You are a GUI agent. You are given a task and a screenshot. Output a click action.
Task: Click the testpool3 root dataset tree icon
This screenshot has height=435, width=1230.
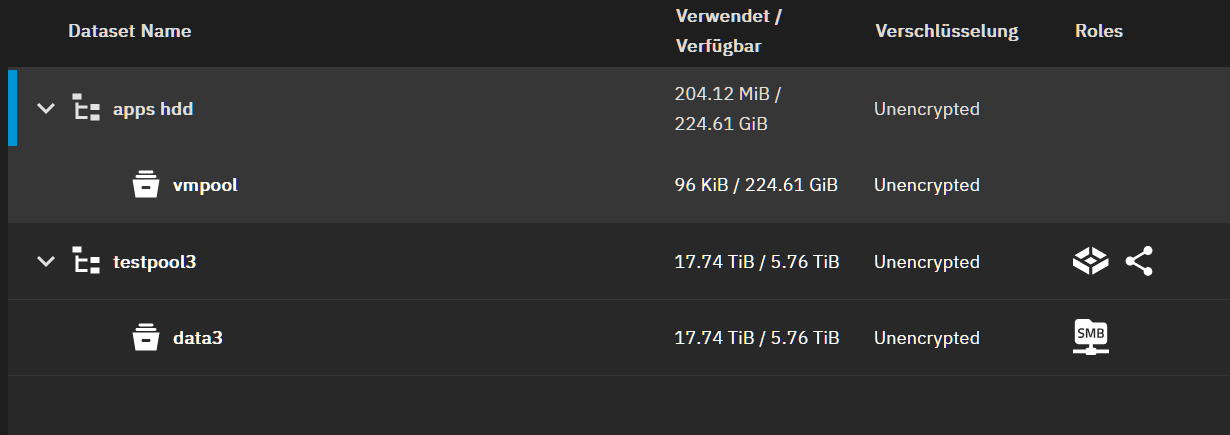pyautogui.click(x=87, y=262)
